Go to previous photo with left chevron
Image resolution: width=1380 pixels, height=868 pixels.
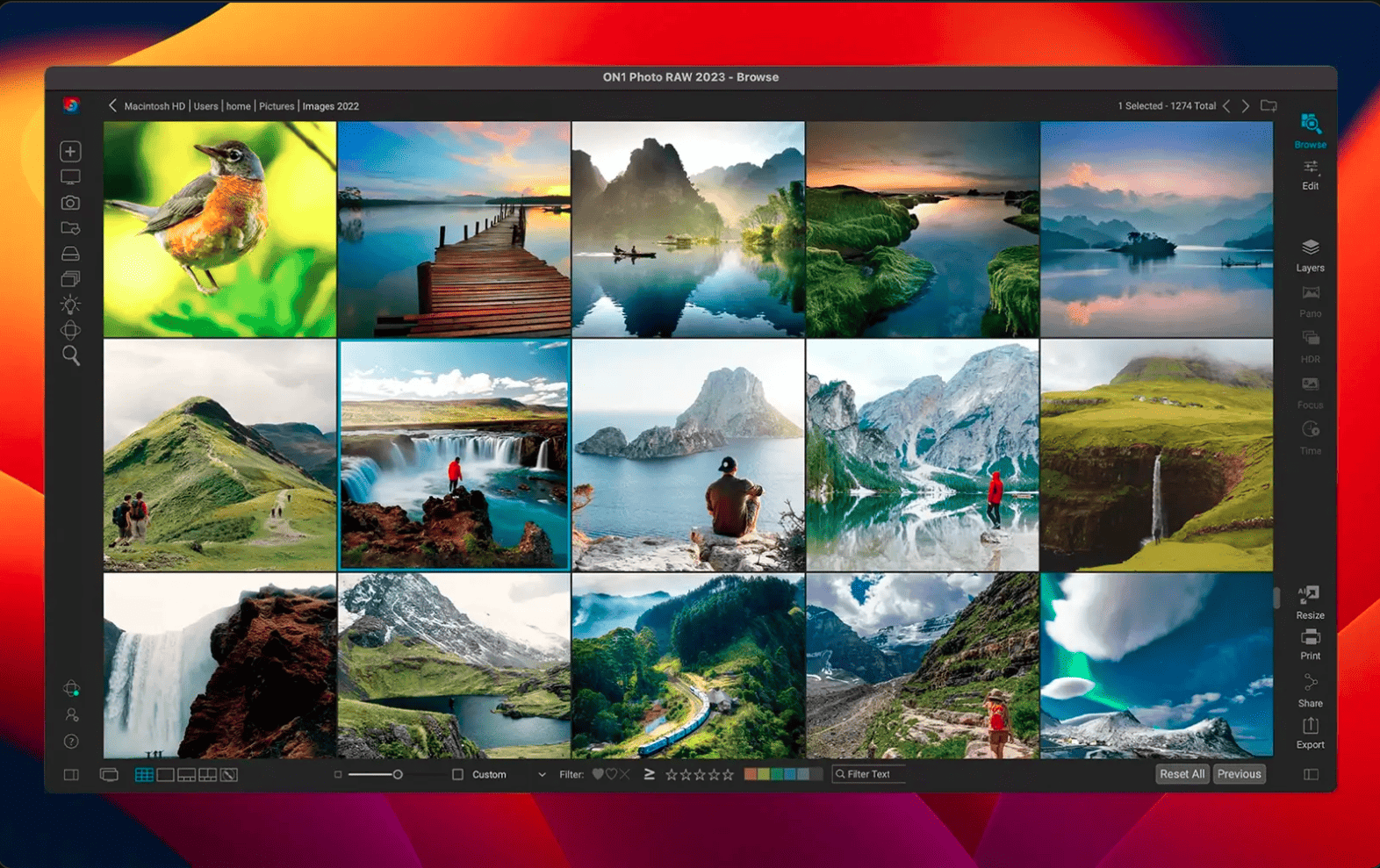pos(1226,106)
